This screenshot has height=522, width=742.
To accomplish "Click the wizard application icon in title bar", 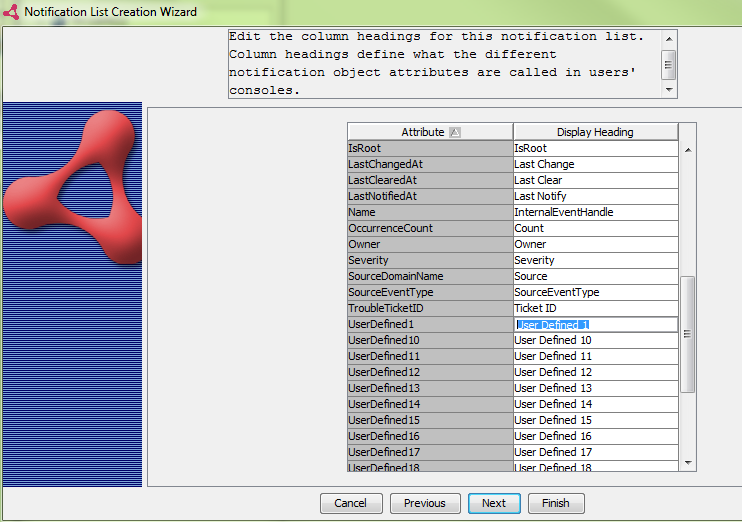I will [11, 12].
